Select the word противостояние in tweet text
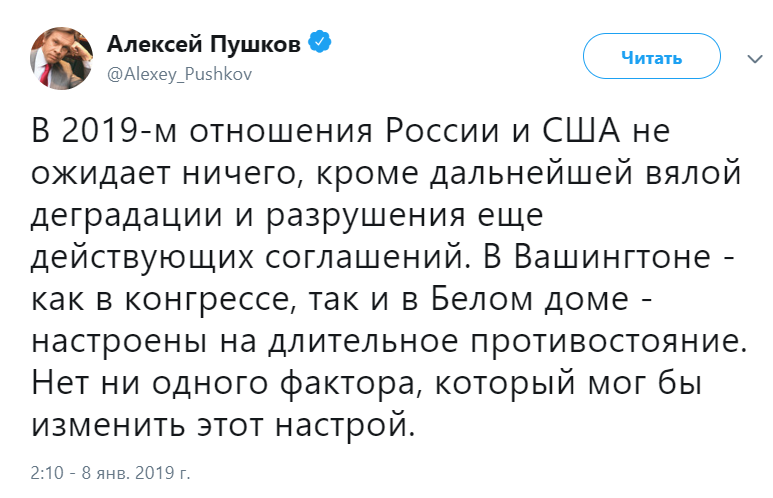 (x=604, y=341)
